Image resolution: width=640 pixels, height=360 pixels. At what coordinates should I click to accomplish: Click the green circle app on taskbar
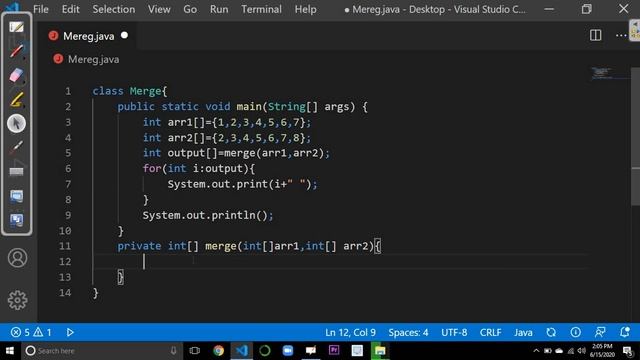pos(264,351)
